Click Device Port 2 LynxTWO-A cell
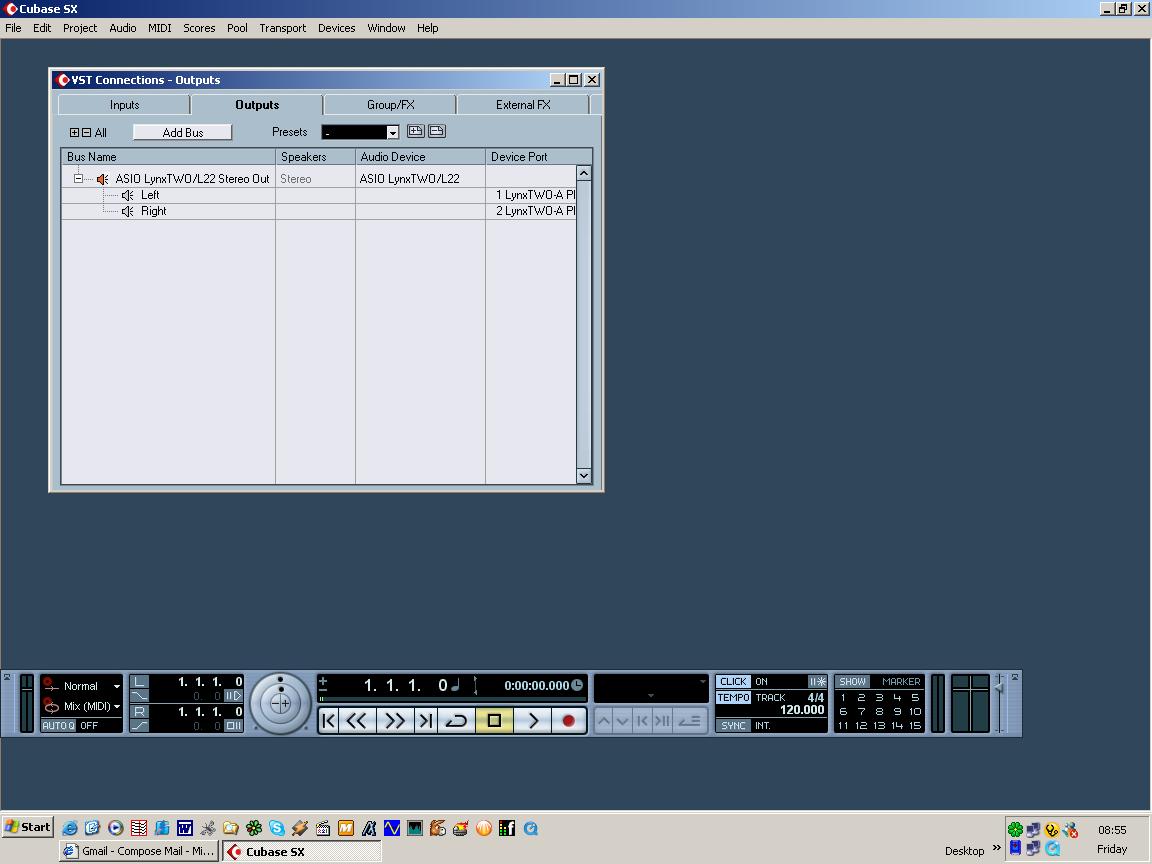This screenshot has width=1152, height=864. 531,212
